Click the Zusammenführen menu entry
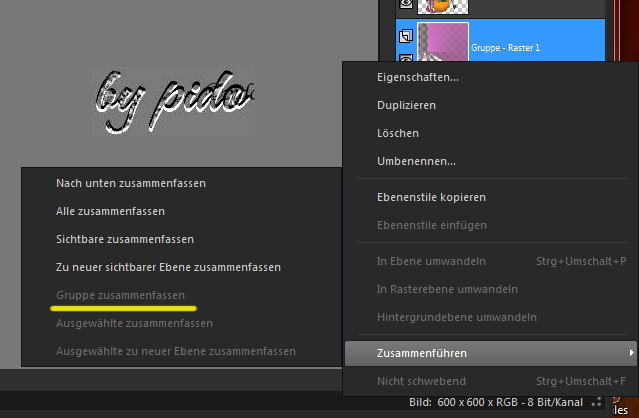Screen dimensions: 639x418 coord(421,353)
